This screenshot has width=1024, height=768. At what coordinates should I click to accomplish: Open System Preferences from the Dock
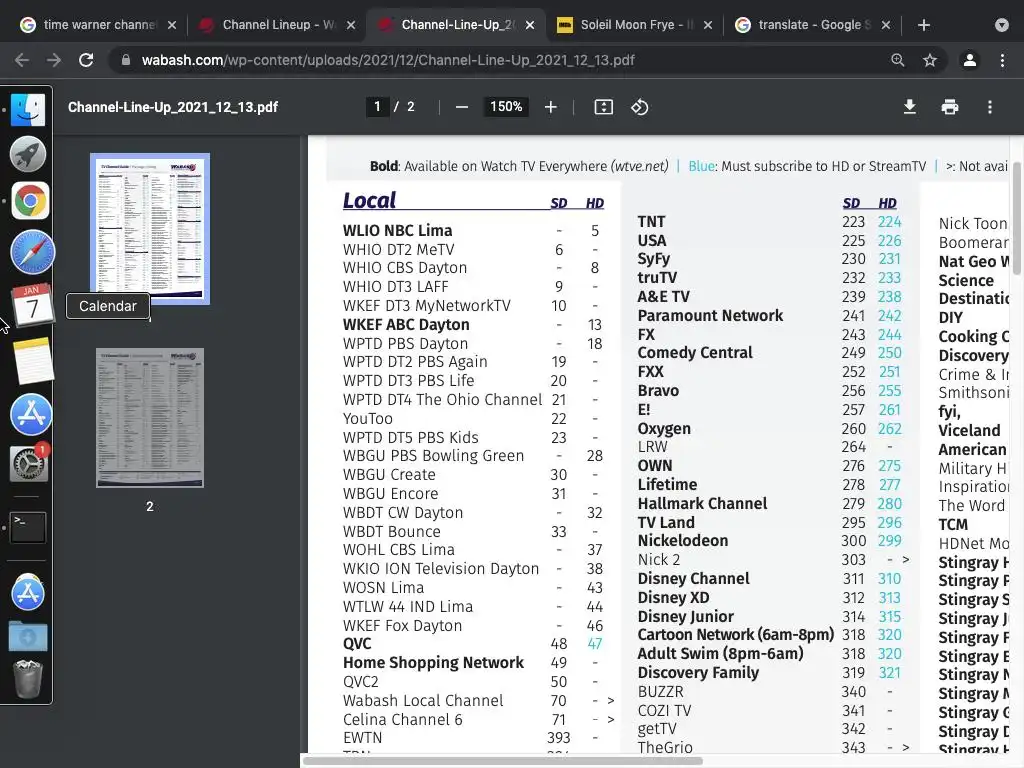(29, 464)
